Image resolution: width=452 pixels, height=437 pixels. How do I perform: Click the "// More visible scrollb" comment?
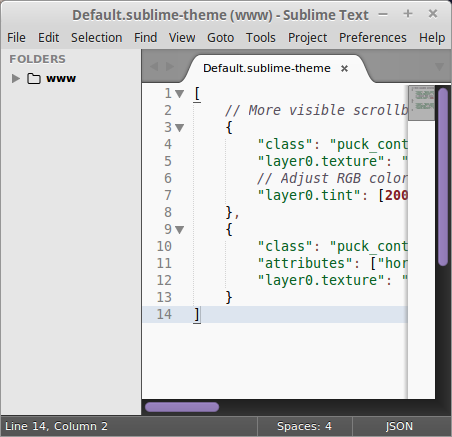[316, 111]
